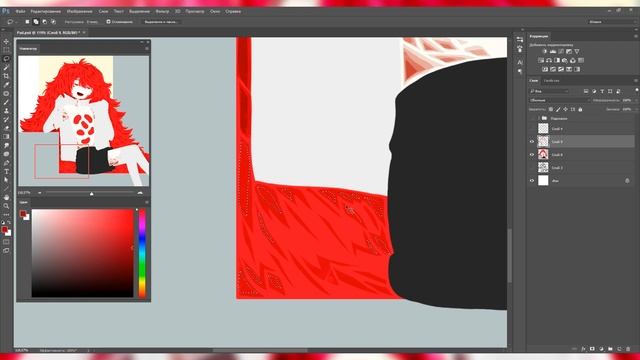This screenshot has width=640, height=360.
Task: Click the Растушевка feather input field
Action: (x=92, y=22)
